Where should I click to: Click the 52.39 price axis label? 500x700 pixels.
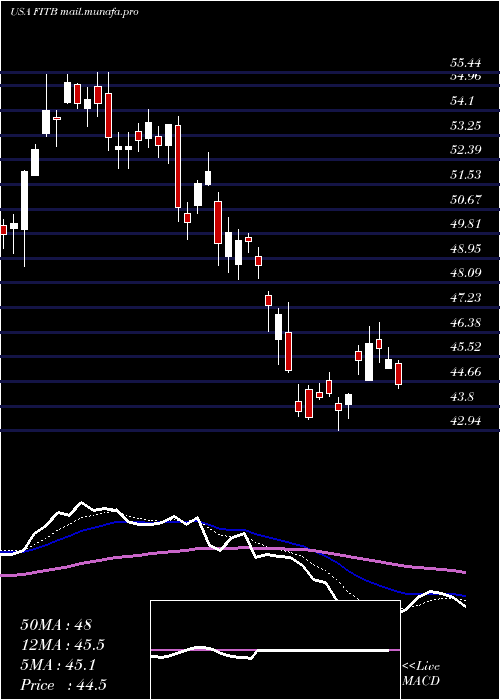point(465,150)
